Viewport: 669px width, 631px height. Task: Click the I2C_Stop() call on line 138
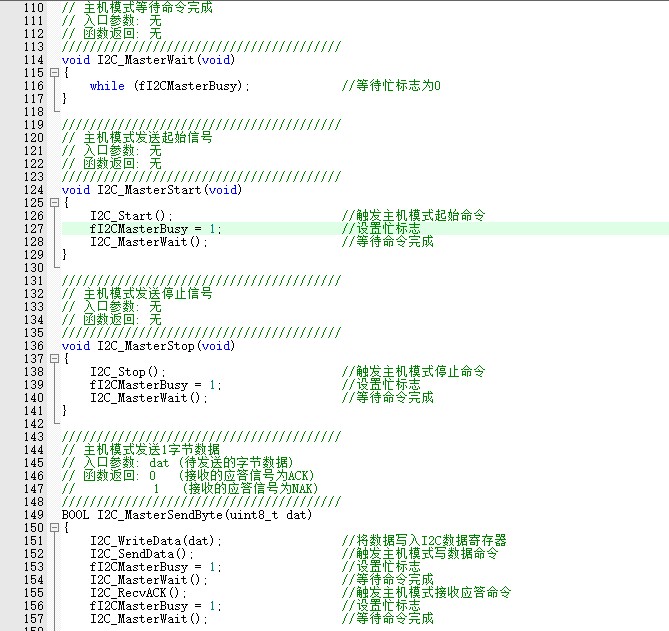click(x=128, y=372)
